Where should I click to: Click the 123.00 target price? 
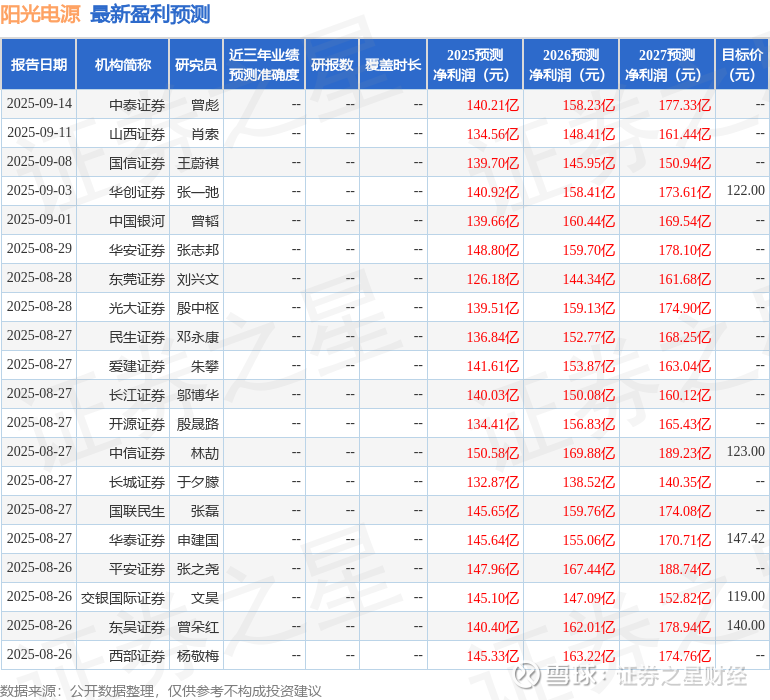tap(745, 451)
